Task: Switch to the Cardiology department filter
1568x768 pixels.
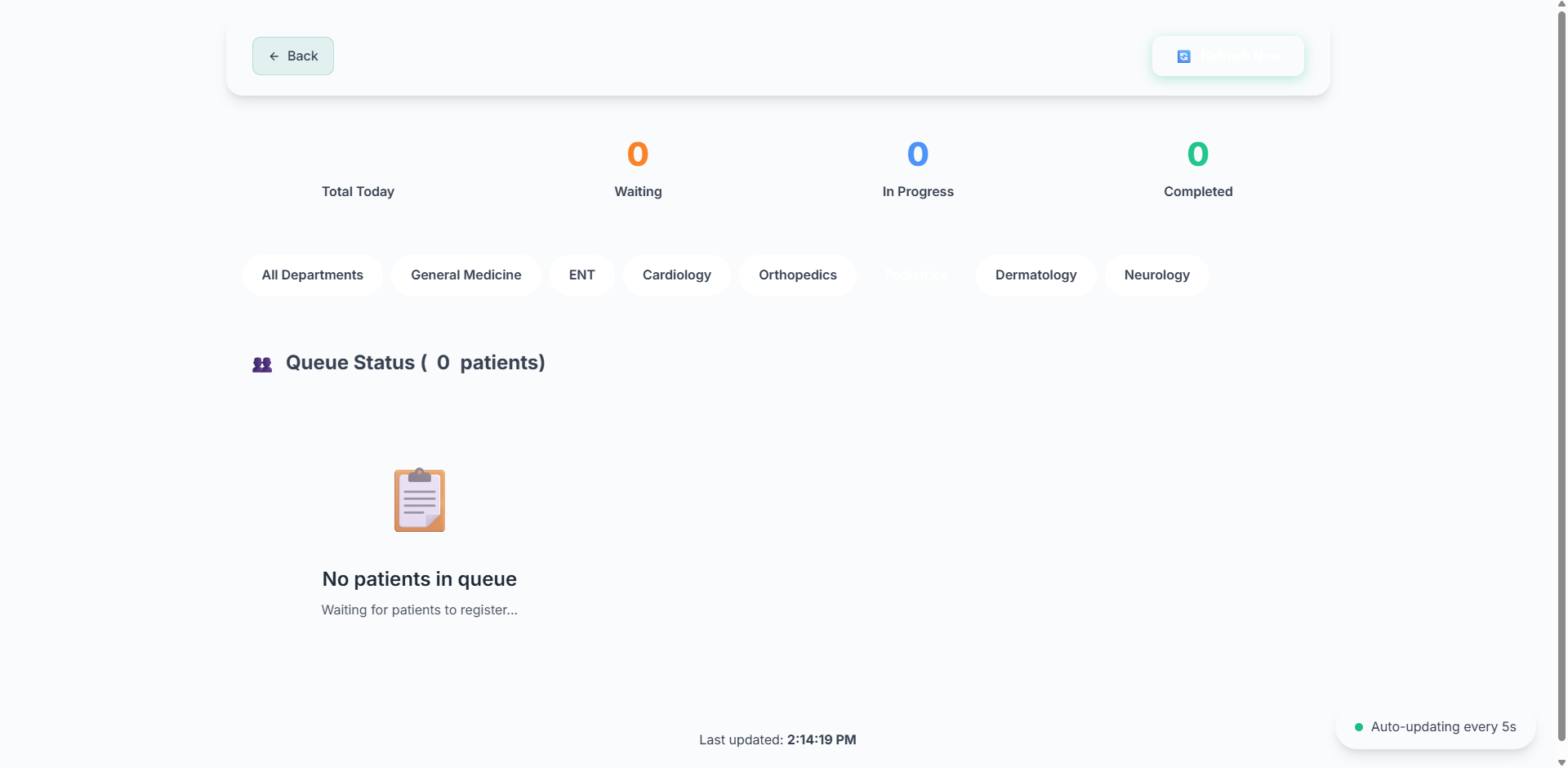Action: [x=677, y=275]
